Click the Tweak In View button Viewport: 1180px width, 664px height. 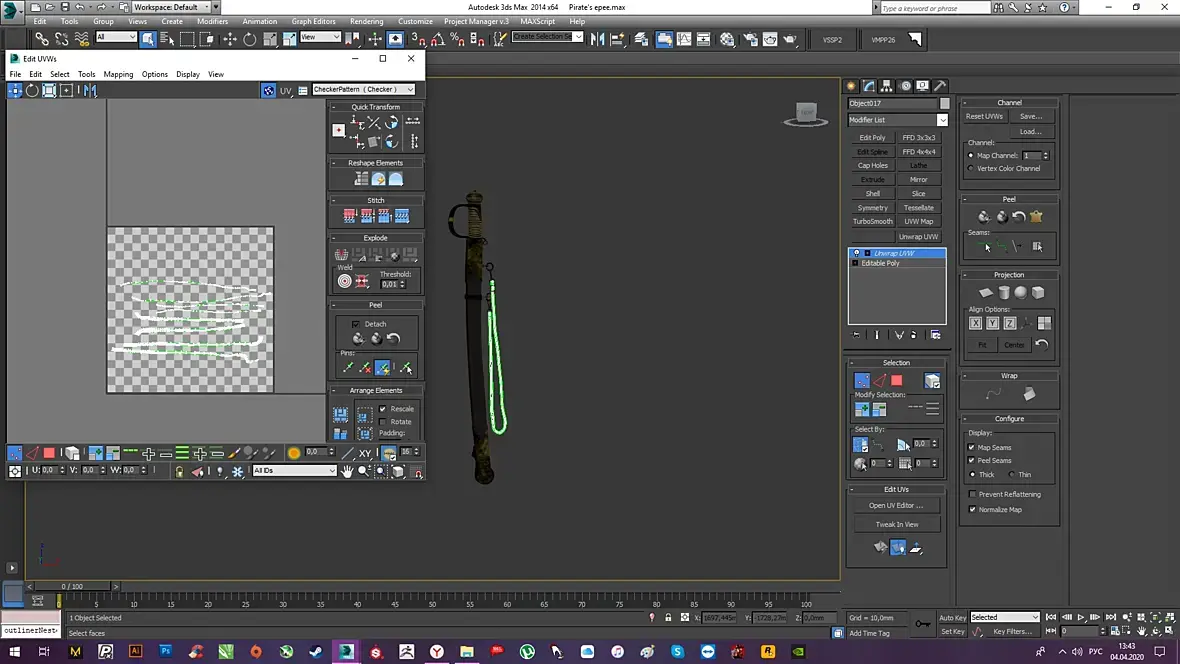pos(897,524)
